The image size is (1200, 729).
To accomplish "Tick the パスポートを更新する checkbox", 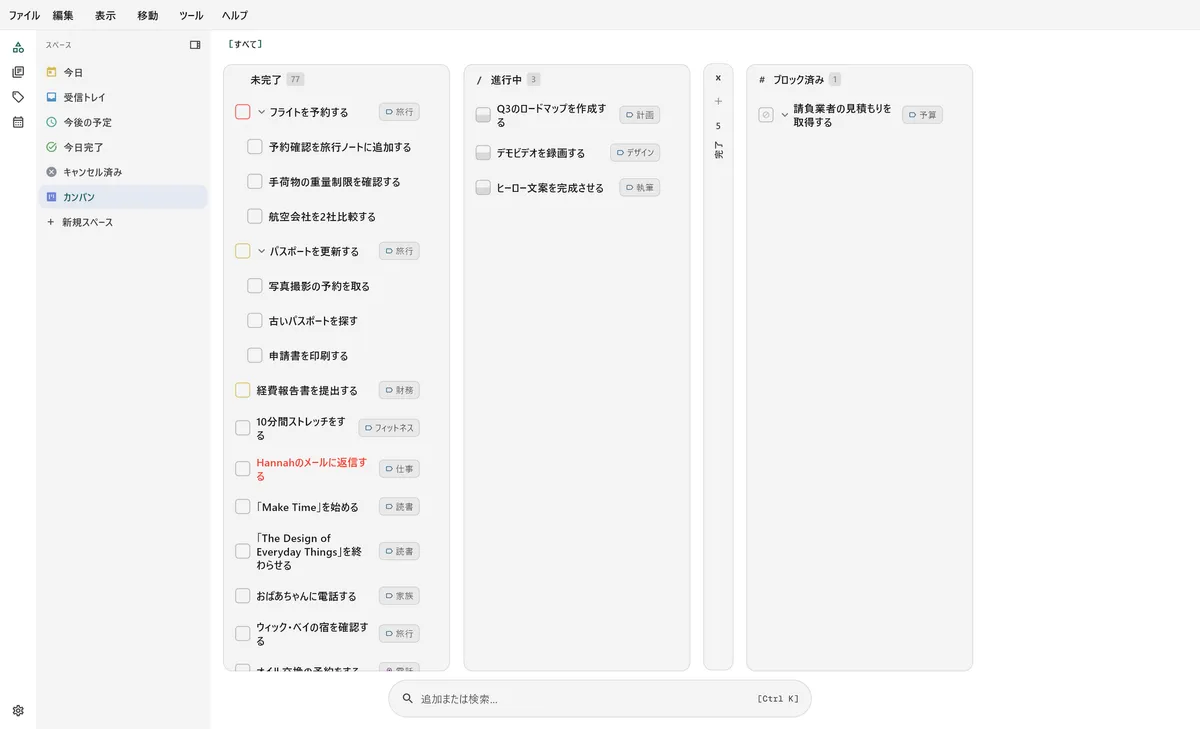I will 243,251.
